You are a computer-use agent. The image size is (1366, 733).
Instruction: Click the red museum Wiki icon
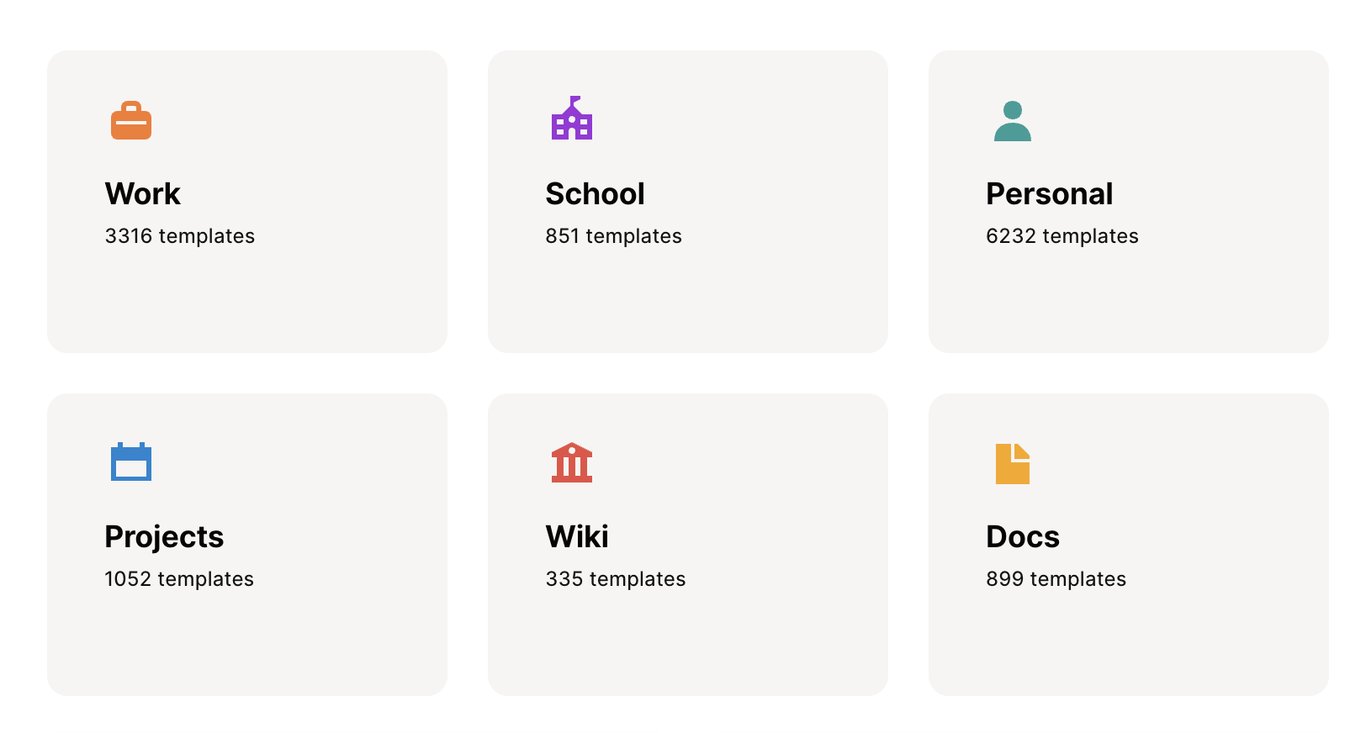pos(572,463)
